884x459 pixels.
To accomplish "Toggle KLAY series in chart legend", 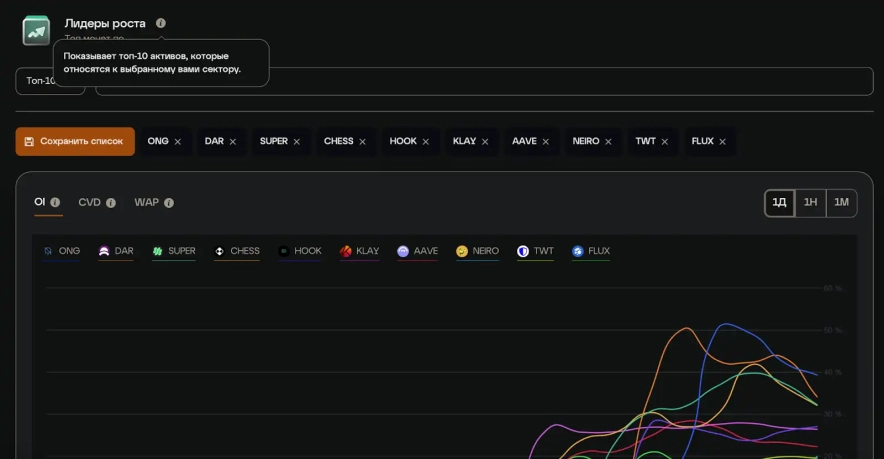I will tap(359, 251).
